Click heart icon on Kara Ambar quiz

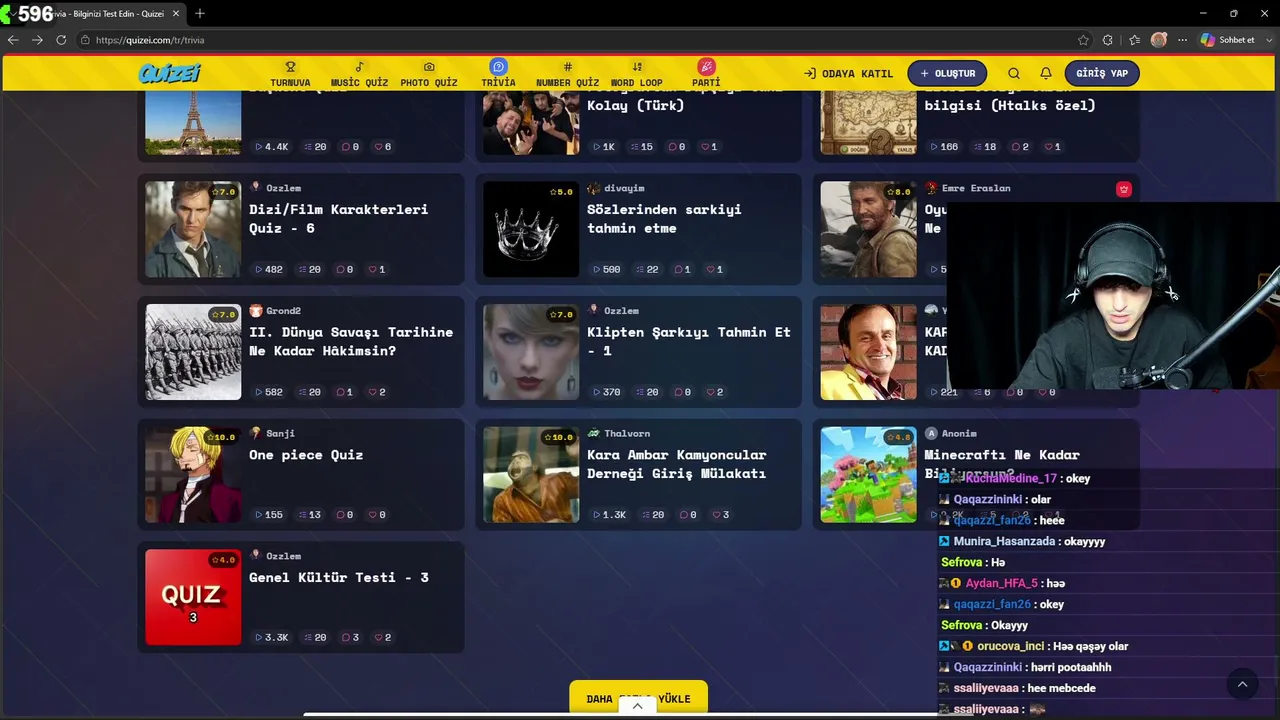[716, 515]
